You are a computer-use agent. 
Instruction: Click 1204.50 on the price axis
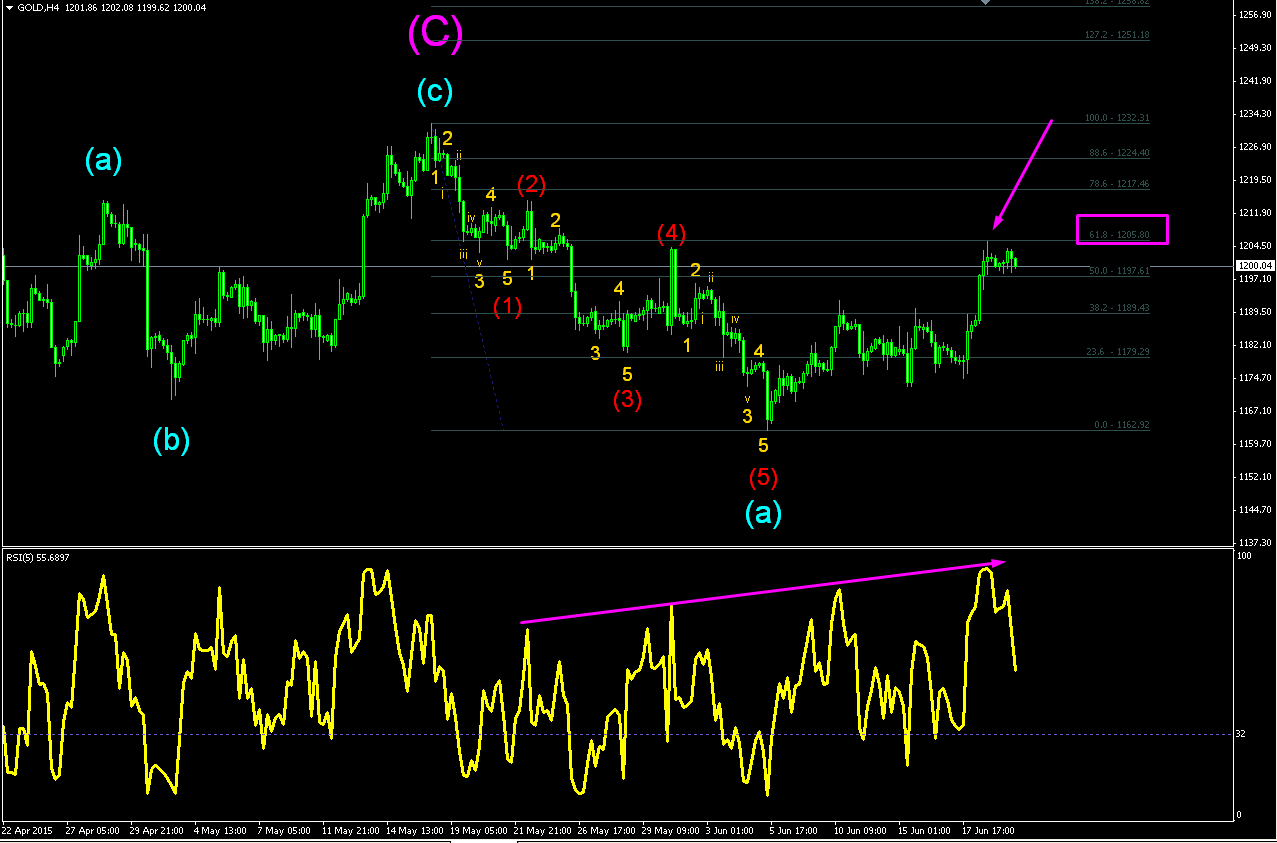point(1254,246)
